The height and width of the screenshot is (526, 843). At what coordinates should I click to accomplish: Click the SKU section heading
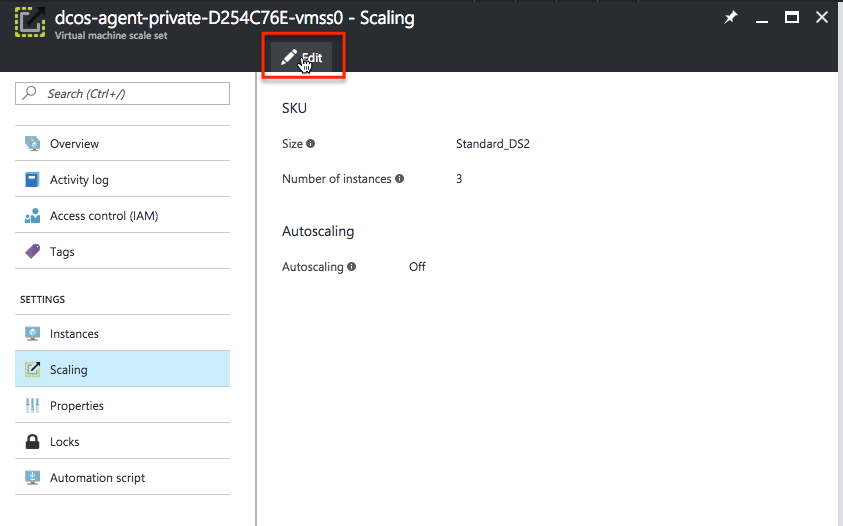point(295,108)
